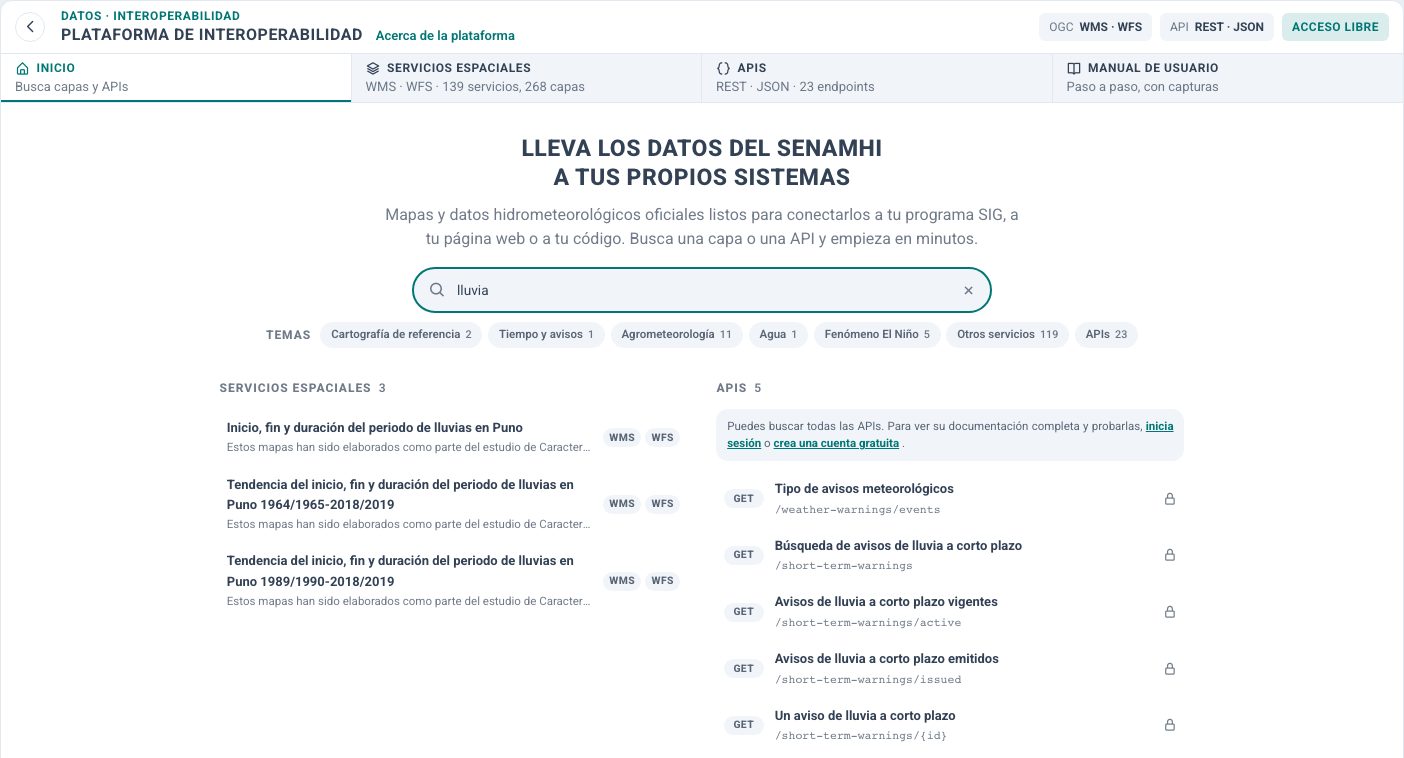Open Inicio, fin y duración lluvias en Puno result
The width and height of the screenshot is (1404, 758).
click(x=453, y=437)
